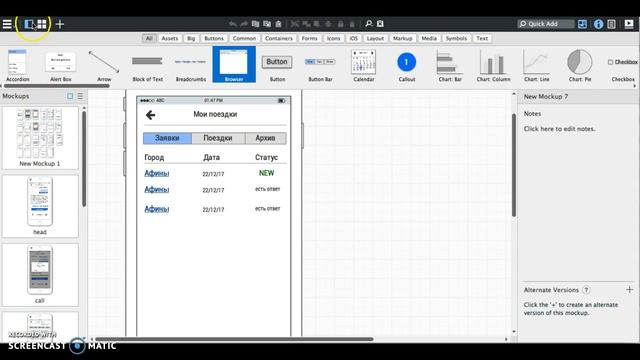
Task: Open the call mockup thumbnail
Action: [x=40, y=275]
